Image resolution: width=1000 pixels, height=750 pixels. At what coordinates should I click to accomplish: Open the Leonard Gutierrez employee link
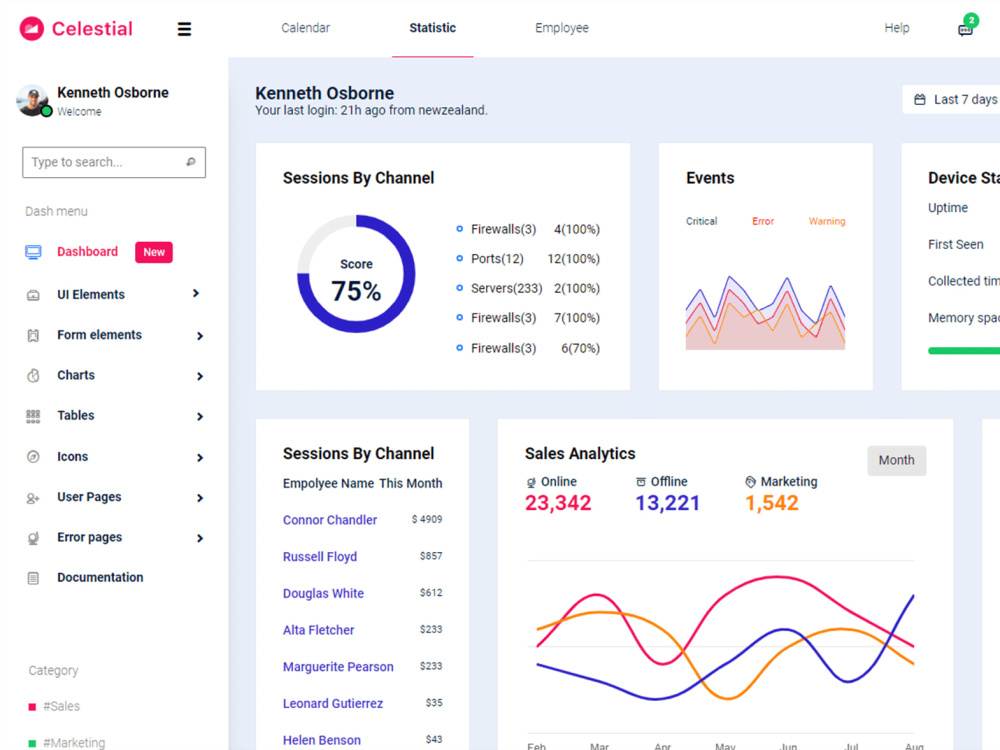[x=333, y=703]
